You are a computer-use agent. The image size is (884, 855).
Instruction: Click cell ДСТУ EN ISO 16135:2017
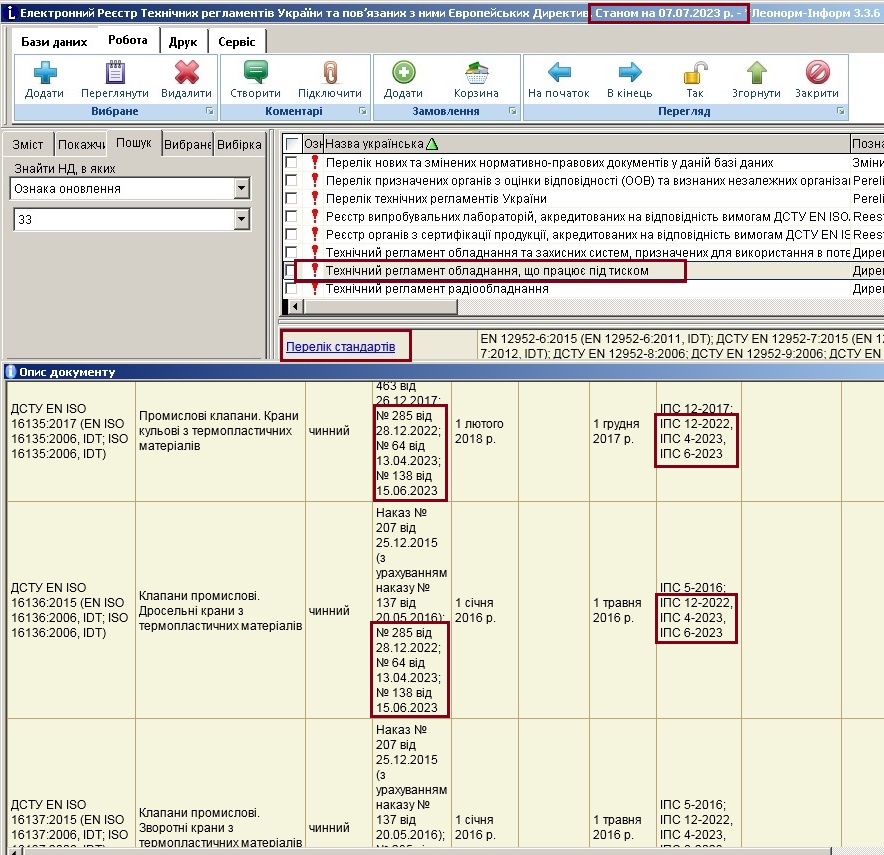pyautogui.click(x=70, y=431)
